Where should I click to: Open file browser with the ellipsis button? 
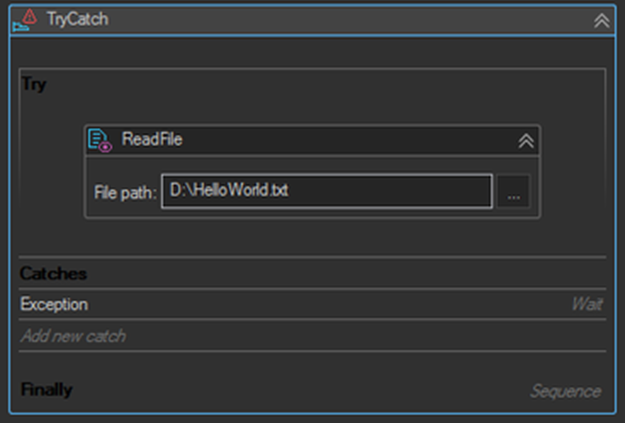[513, 191]
